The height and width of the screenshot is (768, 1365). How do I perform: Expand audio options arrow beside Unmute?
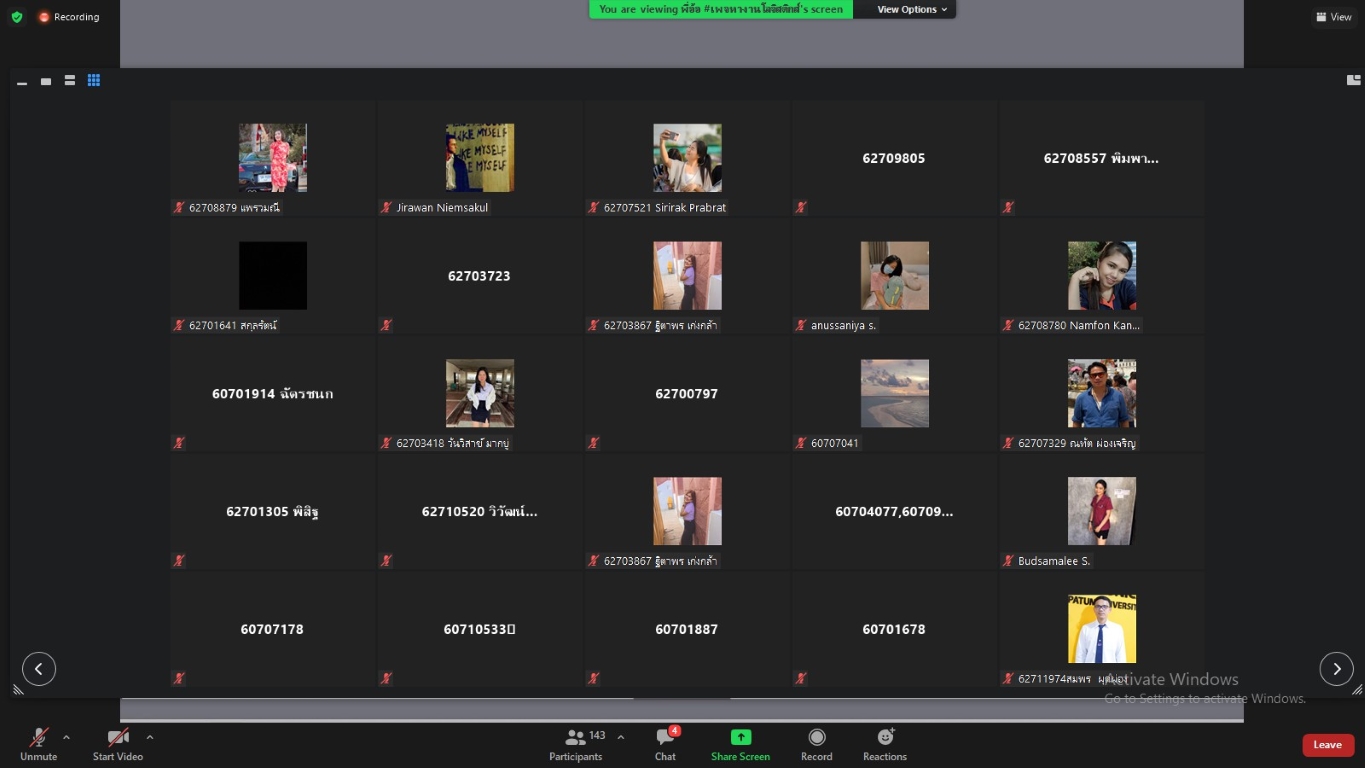click(66, 738)
